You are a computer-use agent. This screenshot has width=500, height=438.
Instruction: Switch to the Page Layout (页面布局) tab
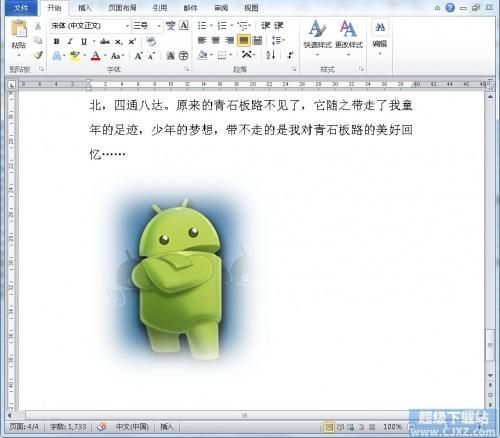[x=122, y=8]
